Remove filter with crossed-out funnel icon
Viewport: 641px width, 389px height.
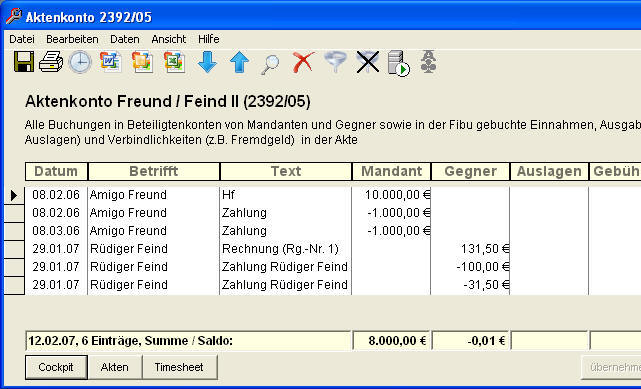[x=368, y=62]
